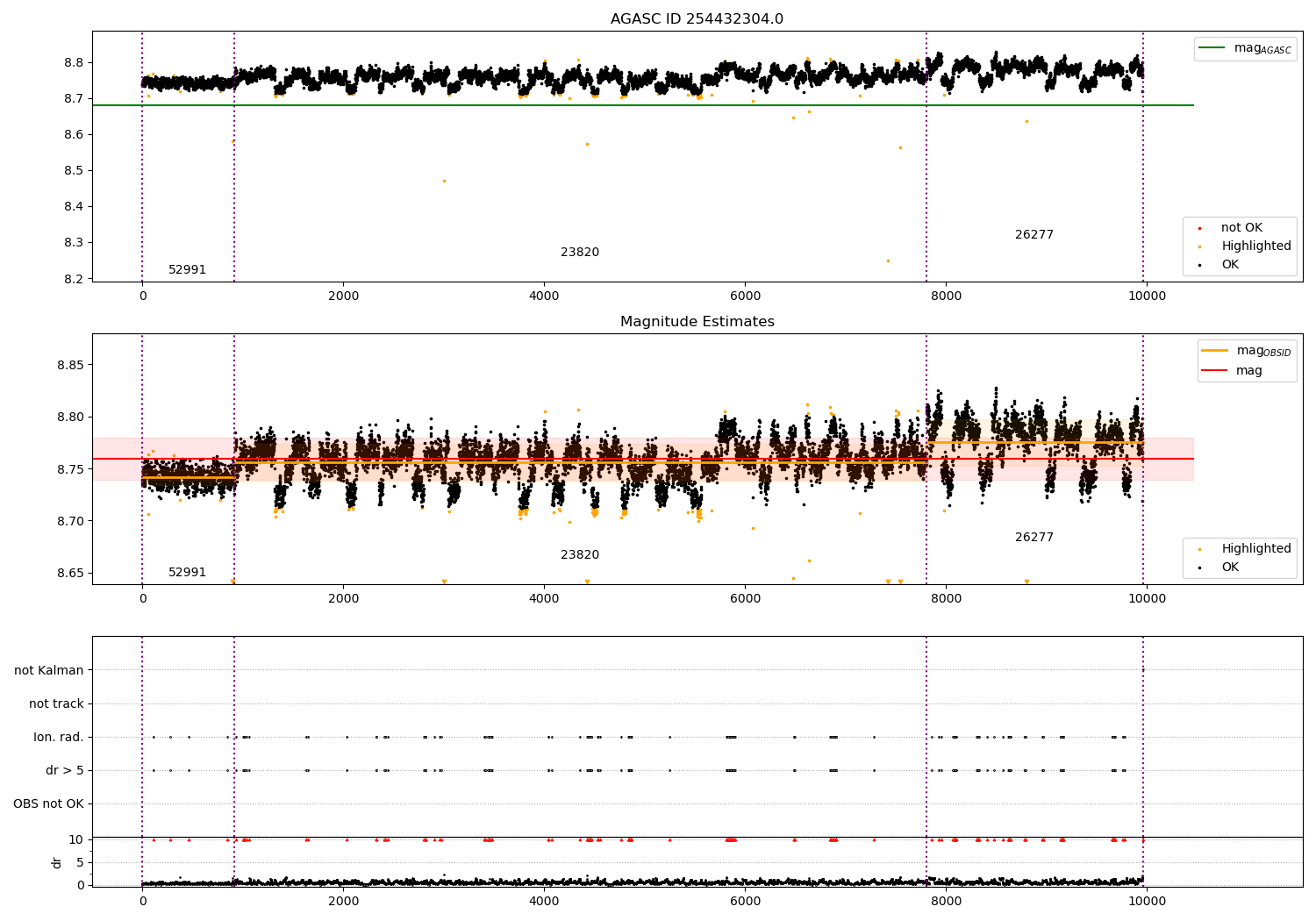Viewport: 1316px width, 921px height.
Task: Click the 'dr > 5' axis label
Action: pos(65,770)
